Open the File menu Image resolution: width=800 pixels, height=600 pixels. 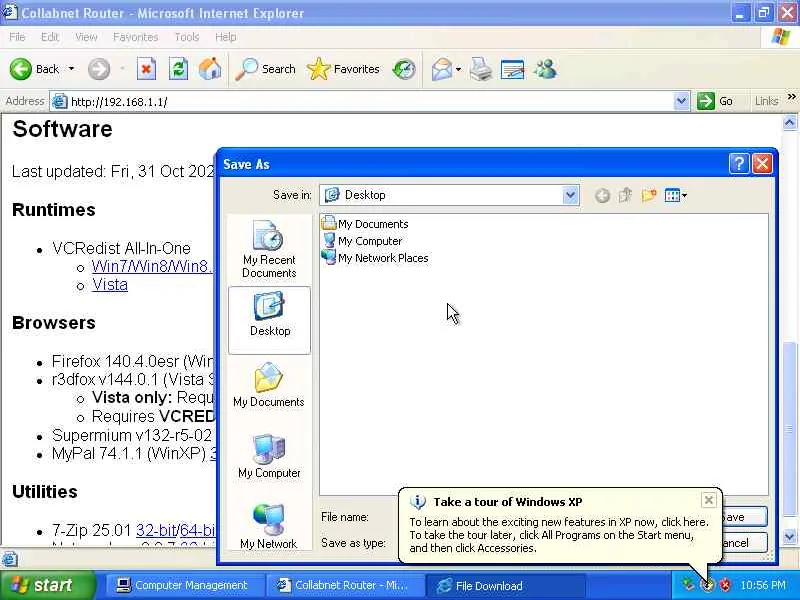17,37
